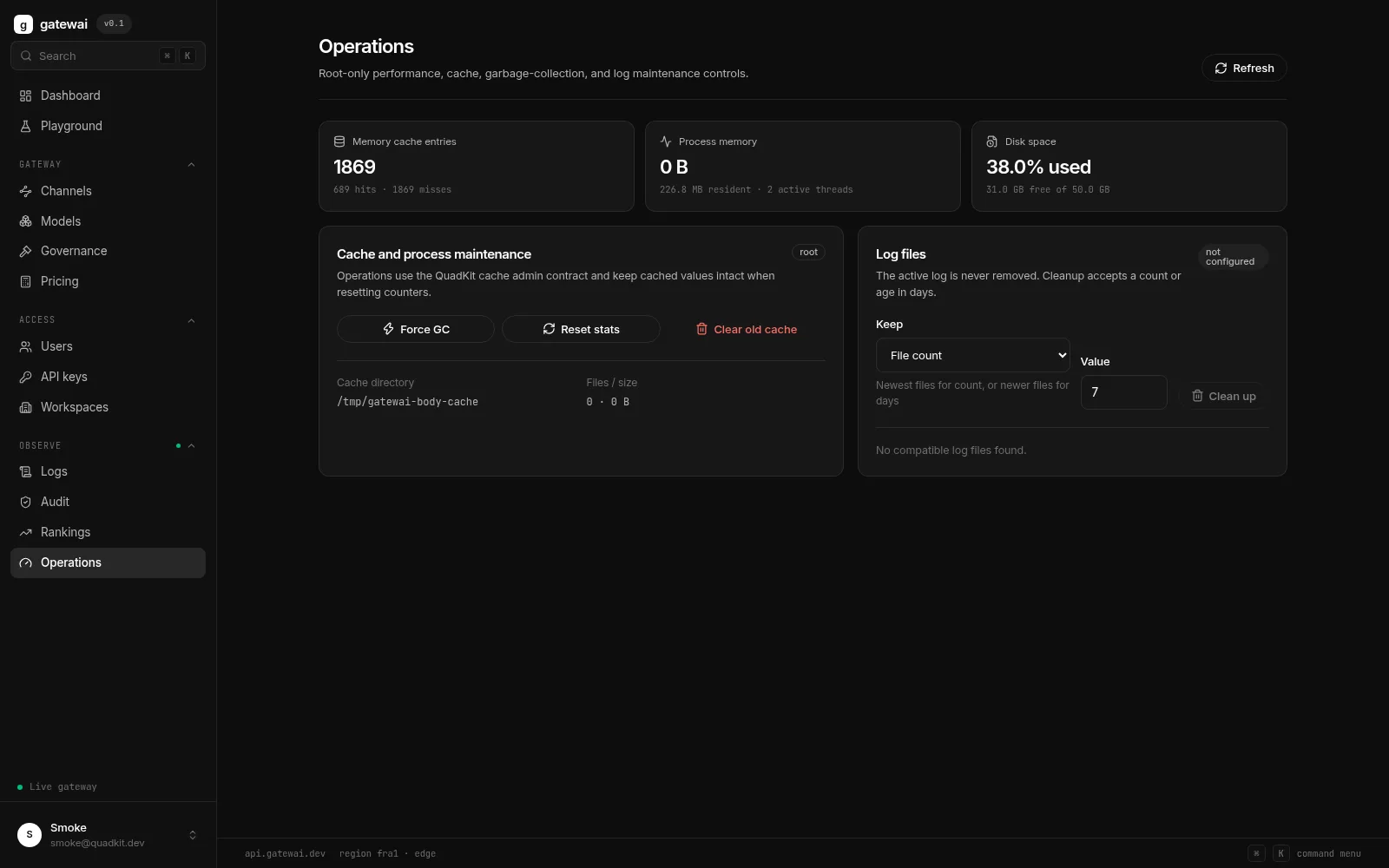Click the root badge
This screenshot has height=868, width=1389.
tap(808, 253)
